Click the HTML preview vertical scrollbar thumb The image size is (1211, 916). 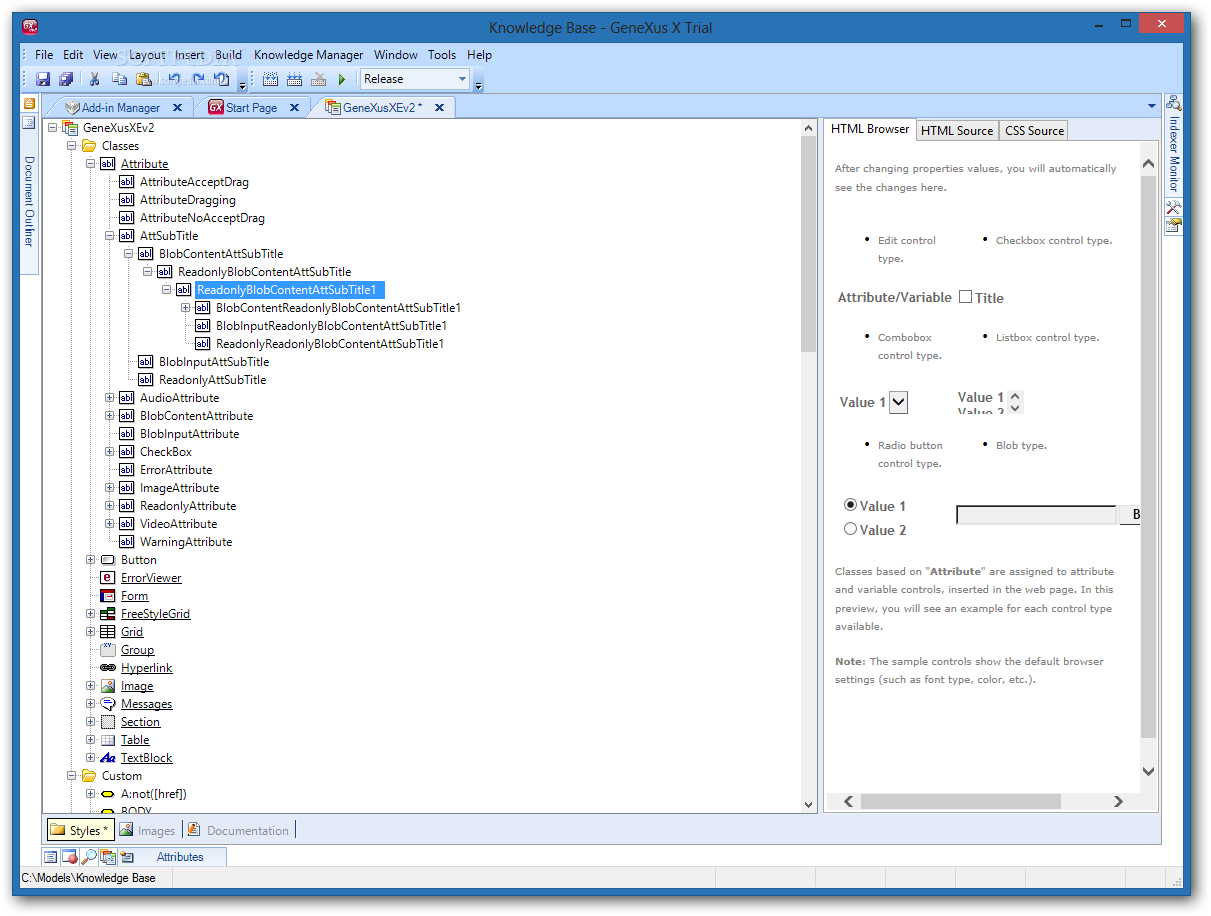point(1148,459)
